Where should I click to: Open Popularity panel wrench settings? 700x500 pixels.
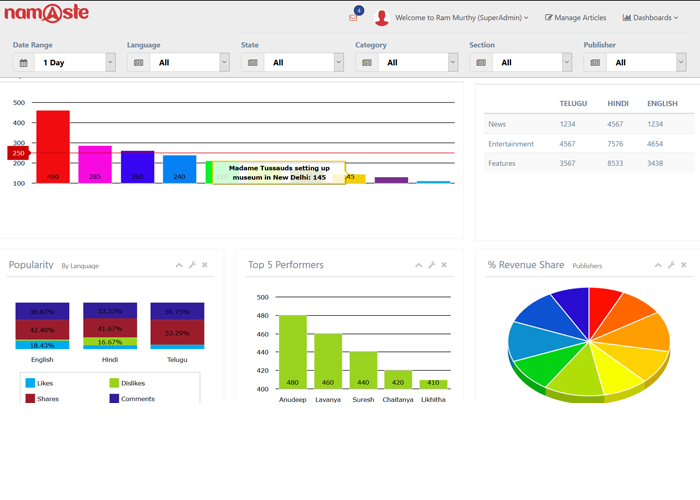click(192, 265)
